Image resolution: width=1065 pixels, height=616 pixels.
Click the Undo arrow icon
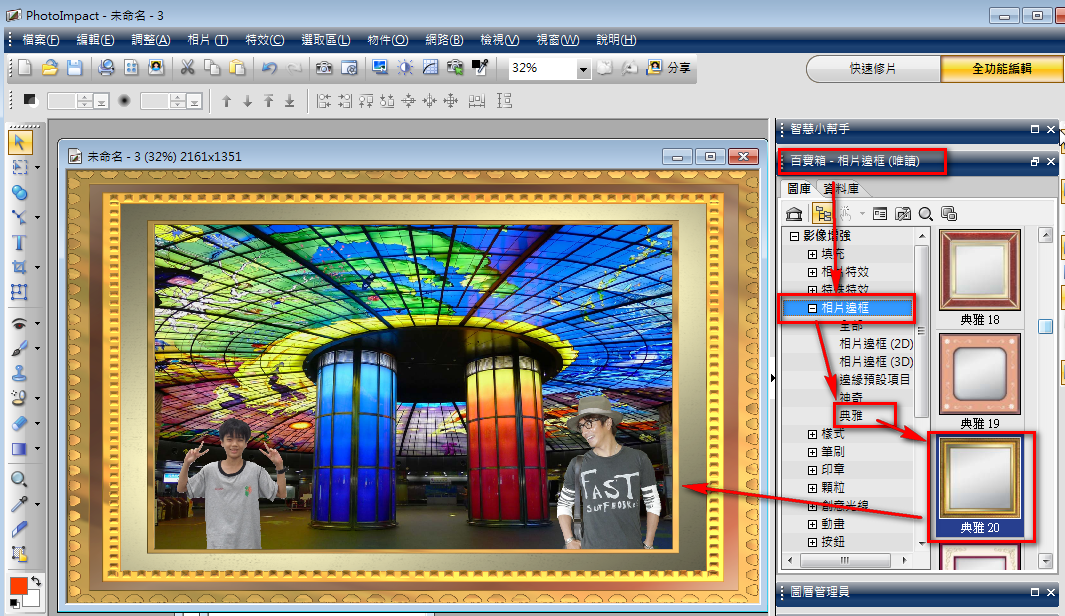[x=269, y=68]
